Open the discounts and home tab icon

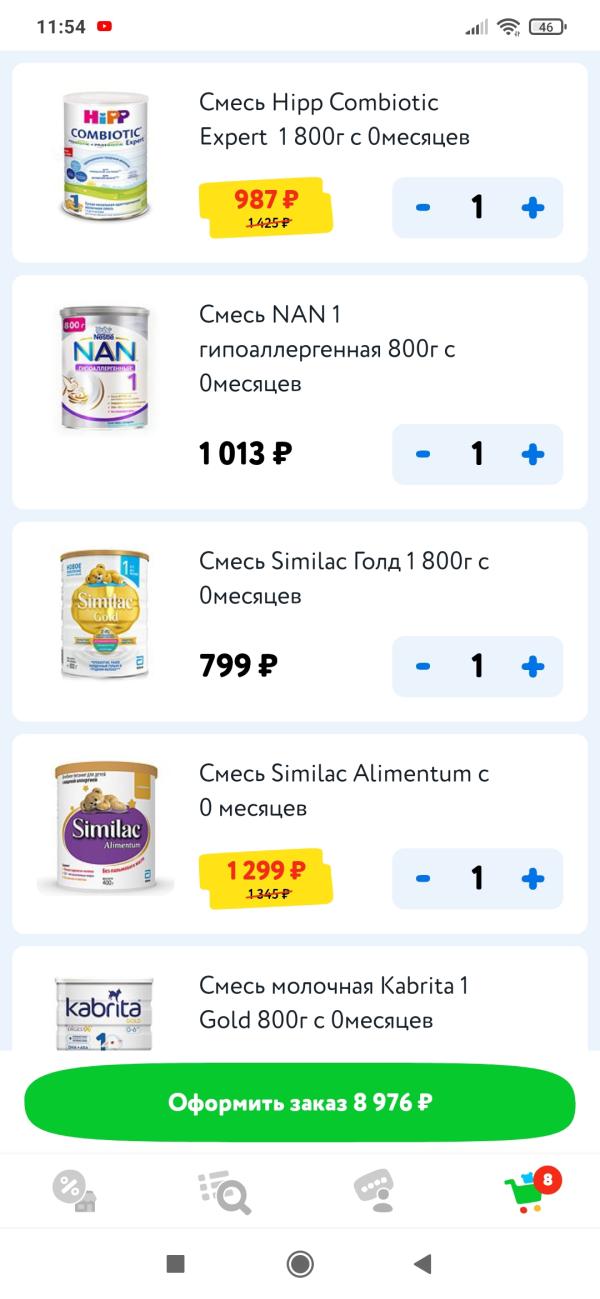(x=75, y=1191)
